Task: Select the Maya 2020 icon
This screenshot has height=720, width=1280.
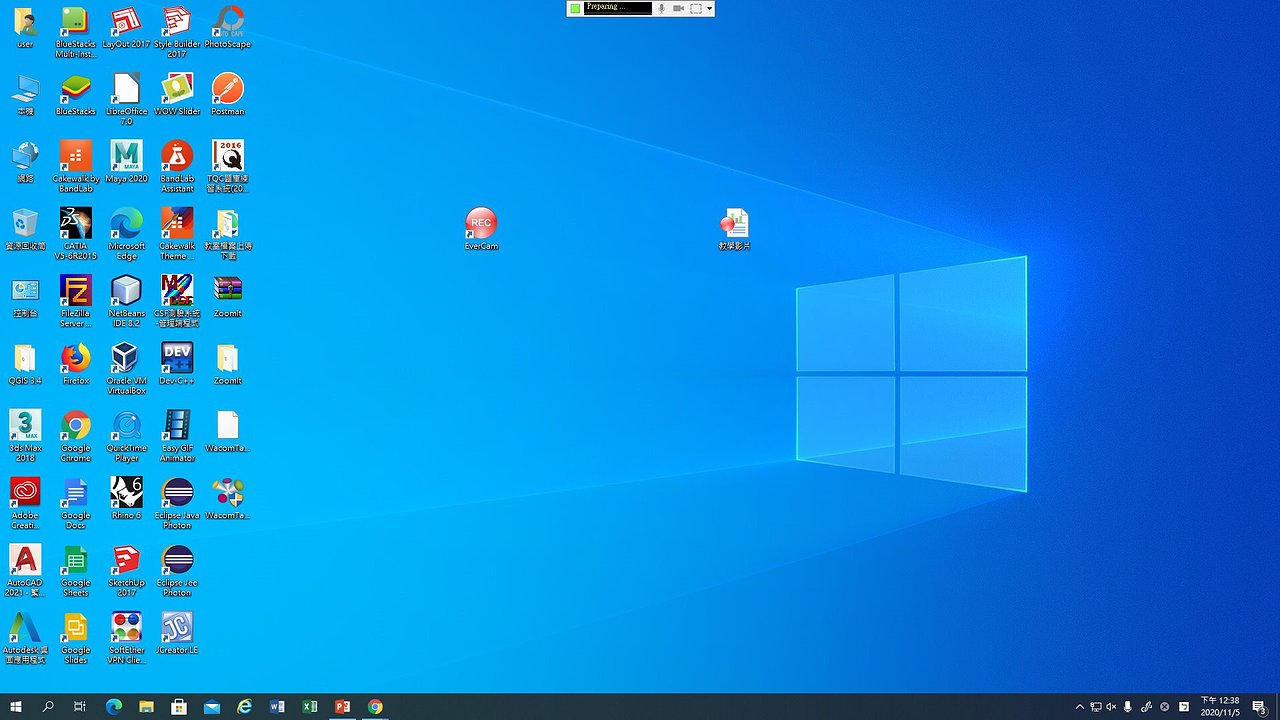Action: (126, 162)
